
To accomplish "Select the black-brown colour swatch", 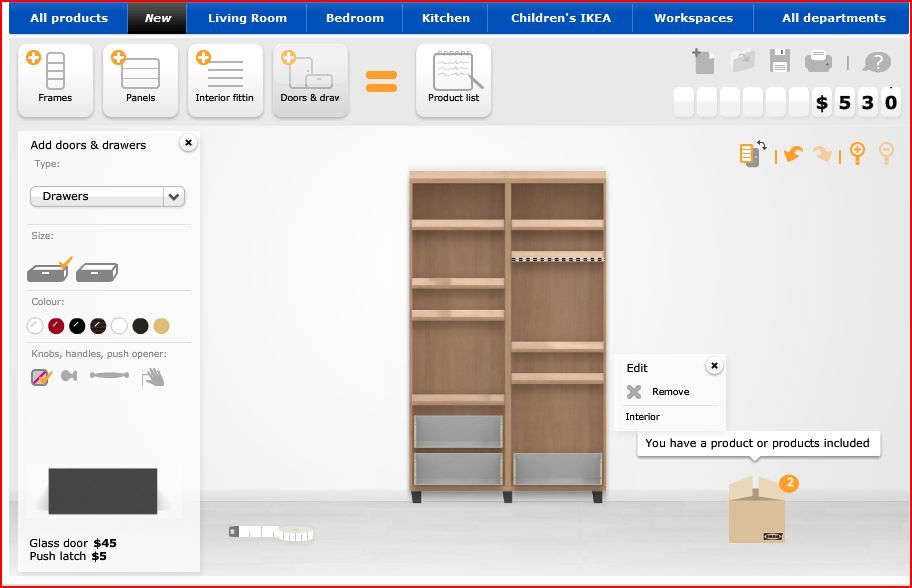I will (x=140, y=326).
